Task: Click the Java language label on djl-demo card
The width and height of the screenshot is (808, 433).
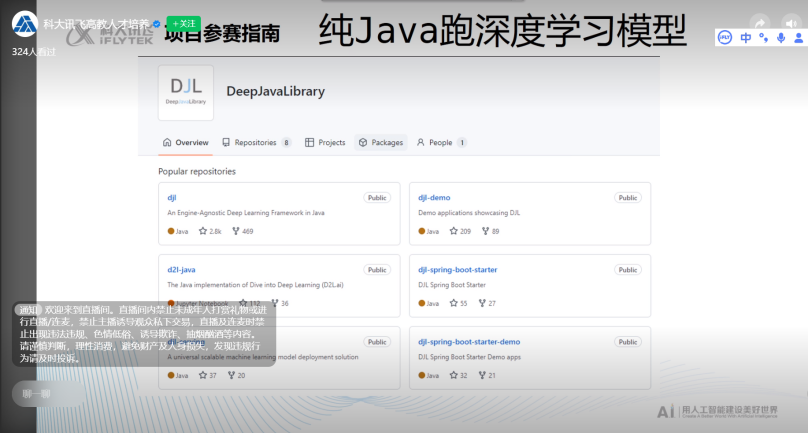Action: [x=429, y=231]
